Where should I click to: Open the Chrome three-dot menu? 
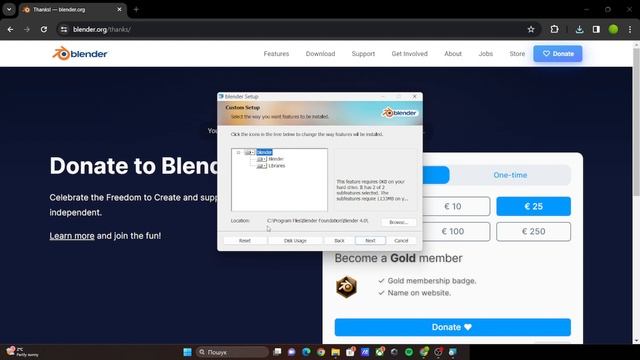coord(630,29)
